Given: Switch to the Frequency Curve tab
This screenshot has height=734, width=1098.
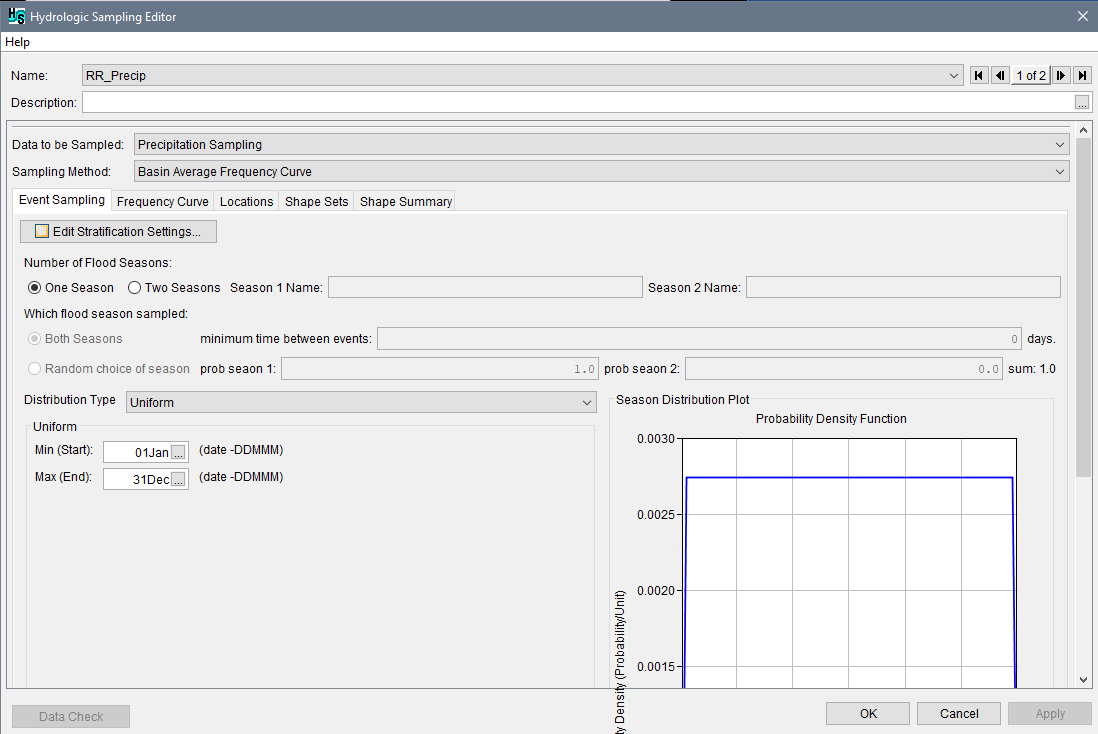Looking at the screenshot, I should [x=162, y=200].
